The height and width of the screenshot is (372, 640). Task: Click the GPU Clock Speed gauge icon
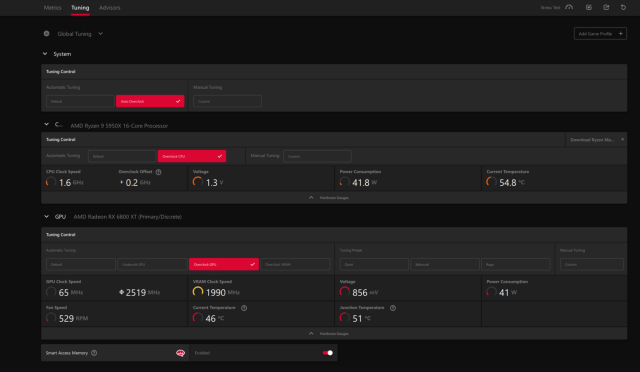[51, 292]
